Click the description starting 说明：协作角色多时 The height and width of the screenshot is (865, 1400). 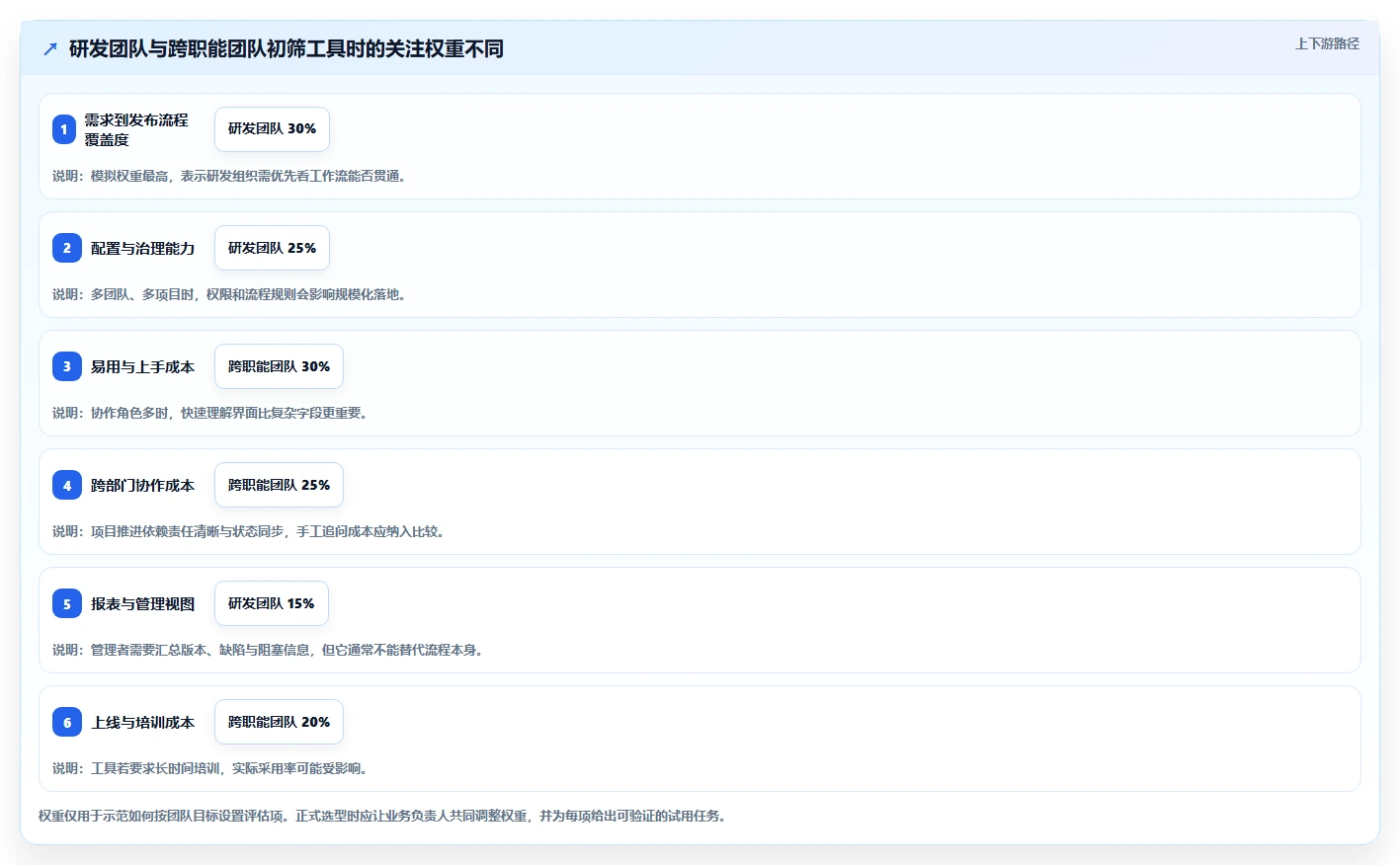tap(212, 413)
